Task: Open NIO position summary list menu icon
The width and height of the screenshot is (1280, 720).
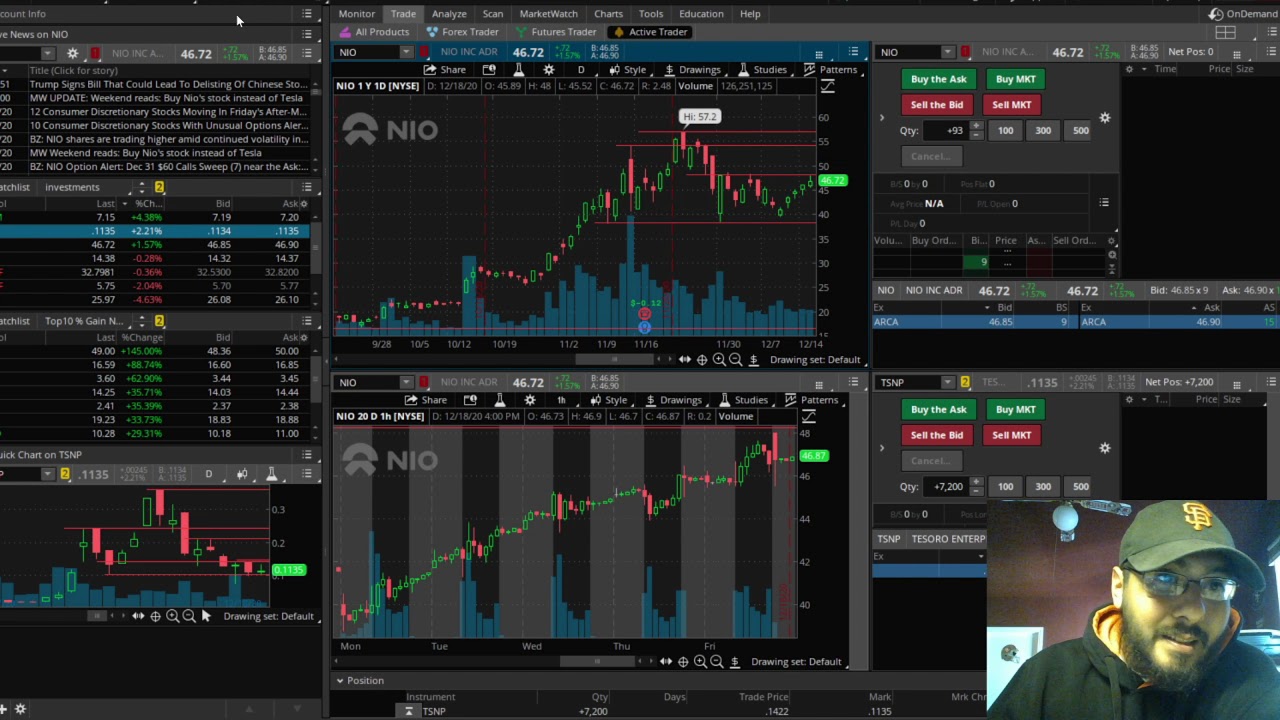Action: (1104, 203)
